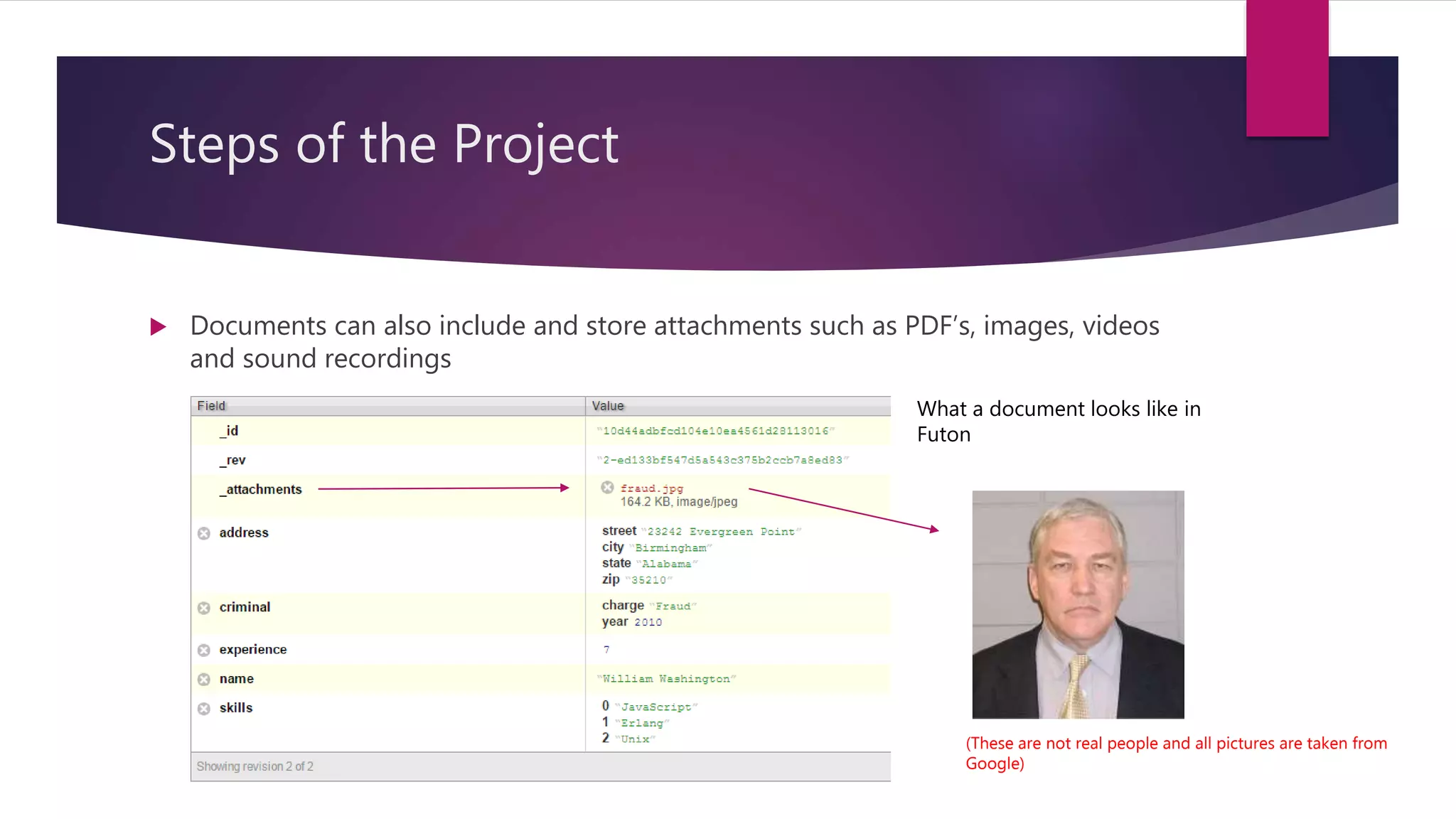
Task: Click the delete icon next to address field
Action: click(x=204, y=533)
